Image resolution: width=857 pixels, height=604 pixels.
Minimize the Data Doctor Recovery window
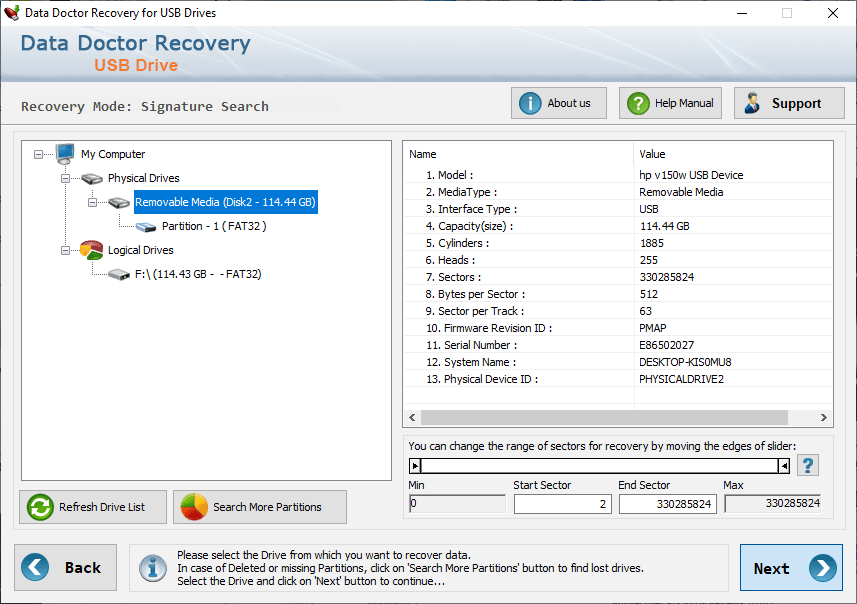[x=742, y=13]
